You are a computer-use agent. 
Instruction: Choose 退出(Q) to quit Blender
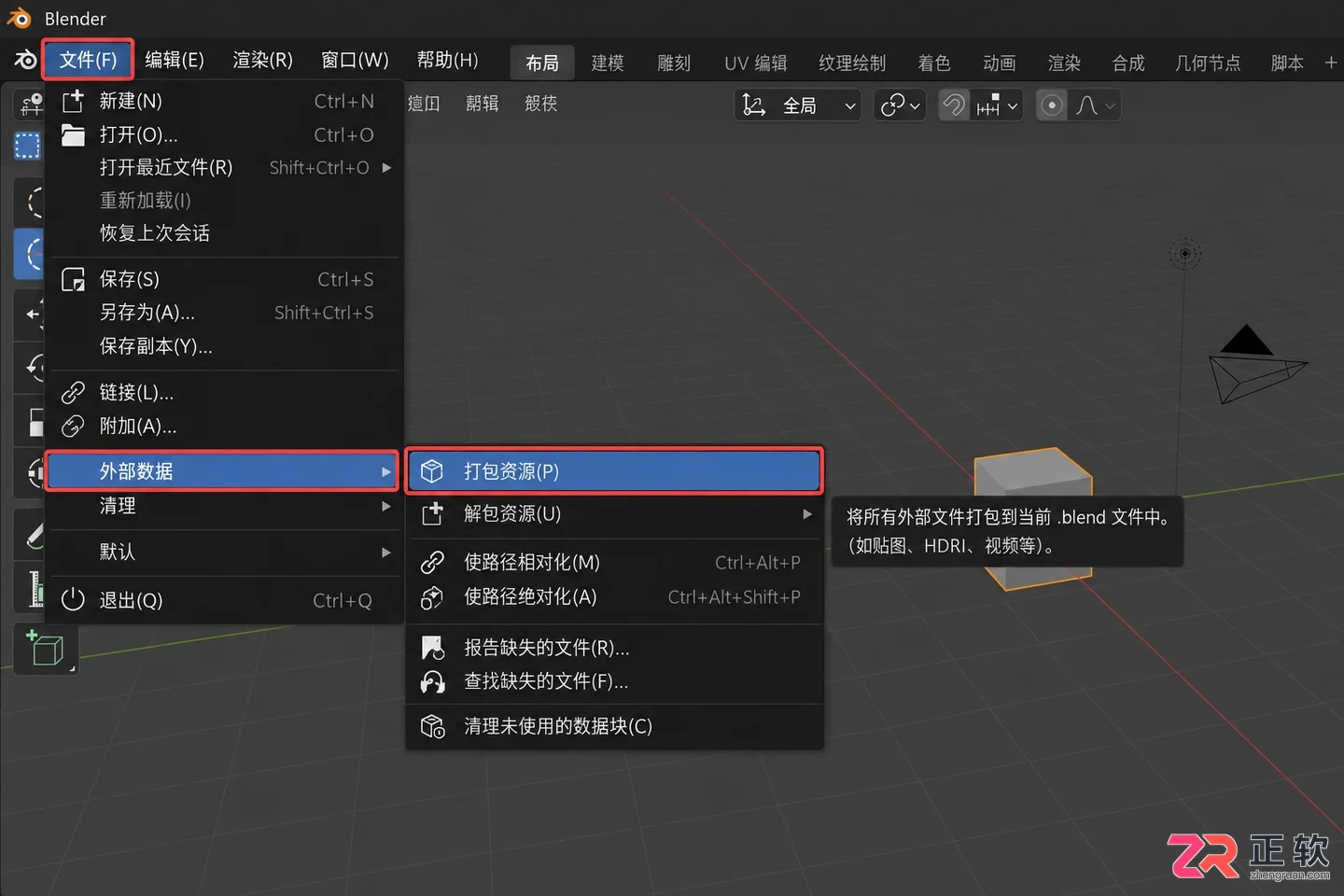(x=224, y=600)
